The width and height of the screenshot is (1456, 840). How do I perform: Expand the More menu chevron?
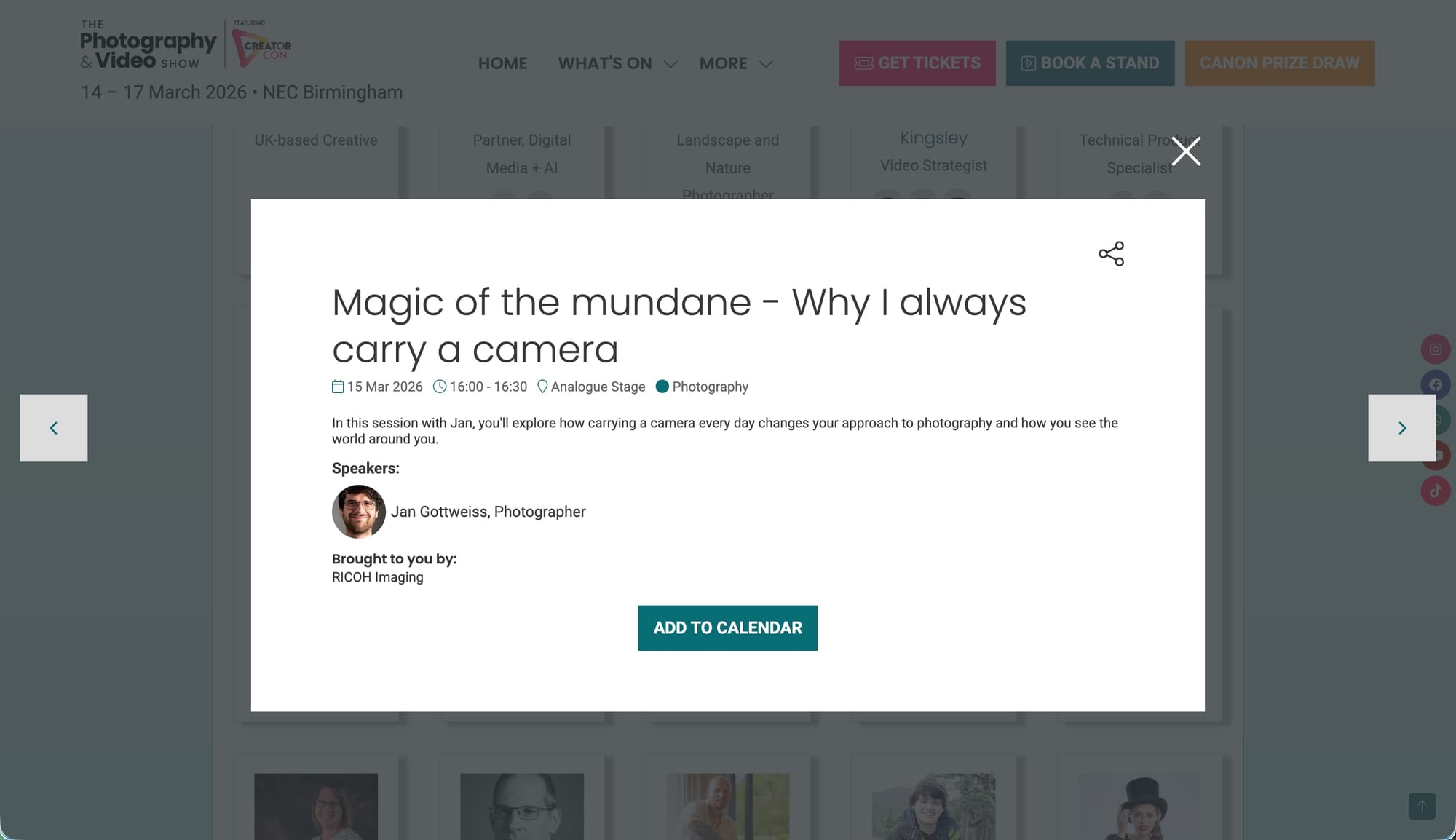[x=766, y=64]
